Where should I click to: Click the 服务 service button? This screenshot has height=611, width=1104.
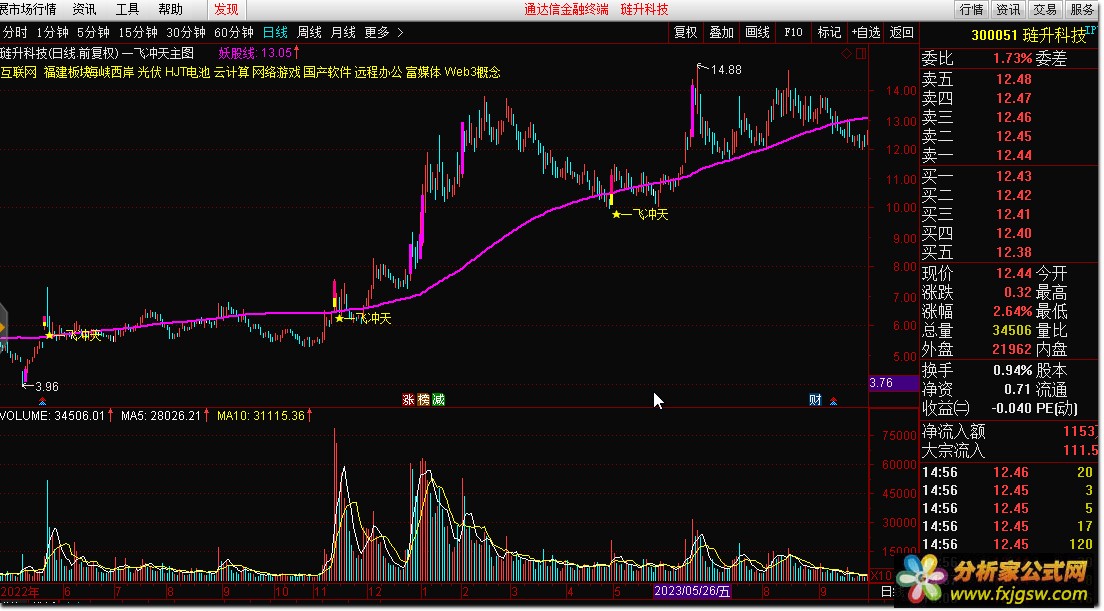pyautogui.click(x=1082, y=9)
